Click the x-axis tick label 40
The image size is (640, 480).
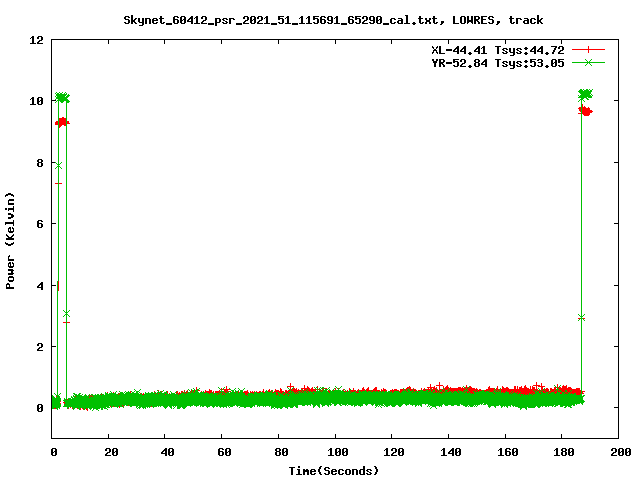click(x=167, y=452)
